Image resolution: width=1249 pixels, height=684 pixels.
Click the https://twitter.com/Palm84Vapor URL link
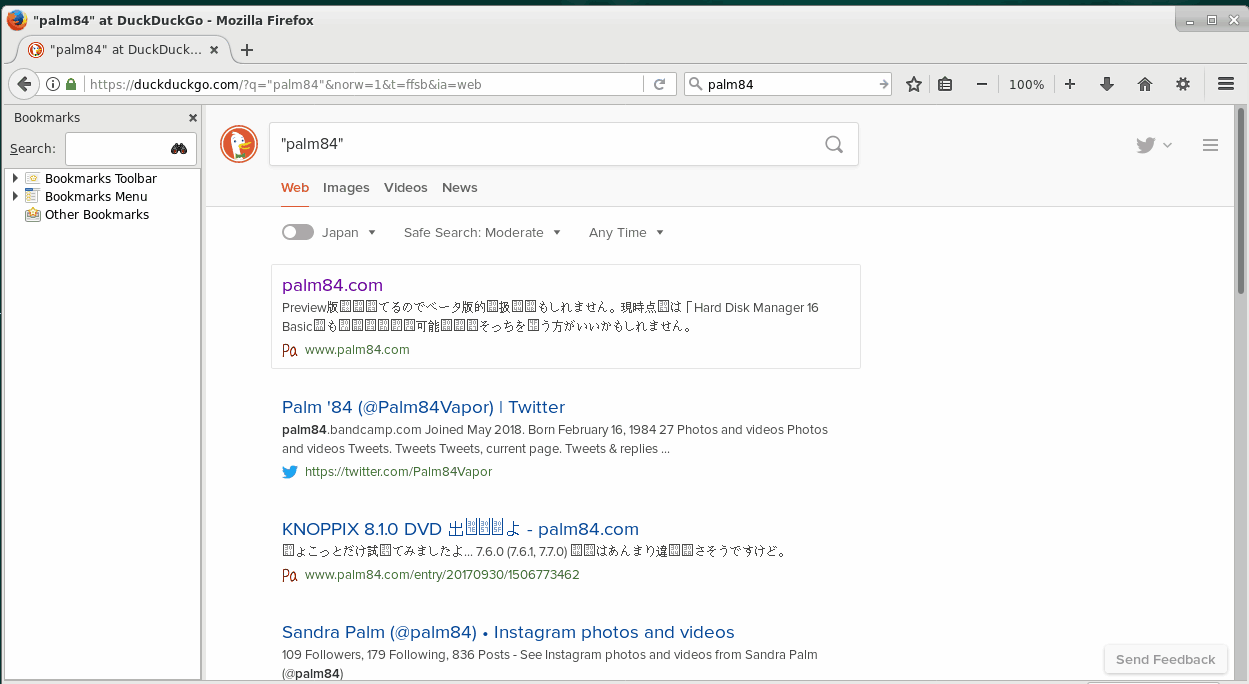[398, 472]
